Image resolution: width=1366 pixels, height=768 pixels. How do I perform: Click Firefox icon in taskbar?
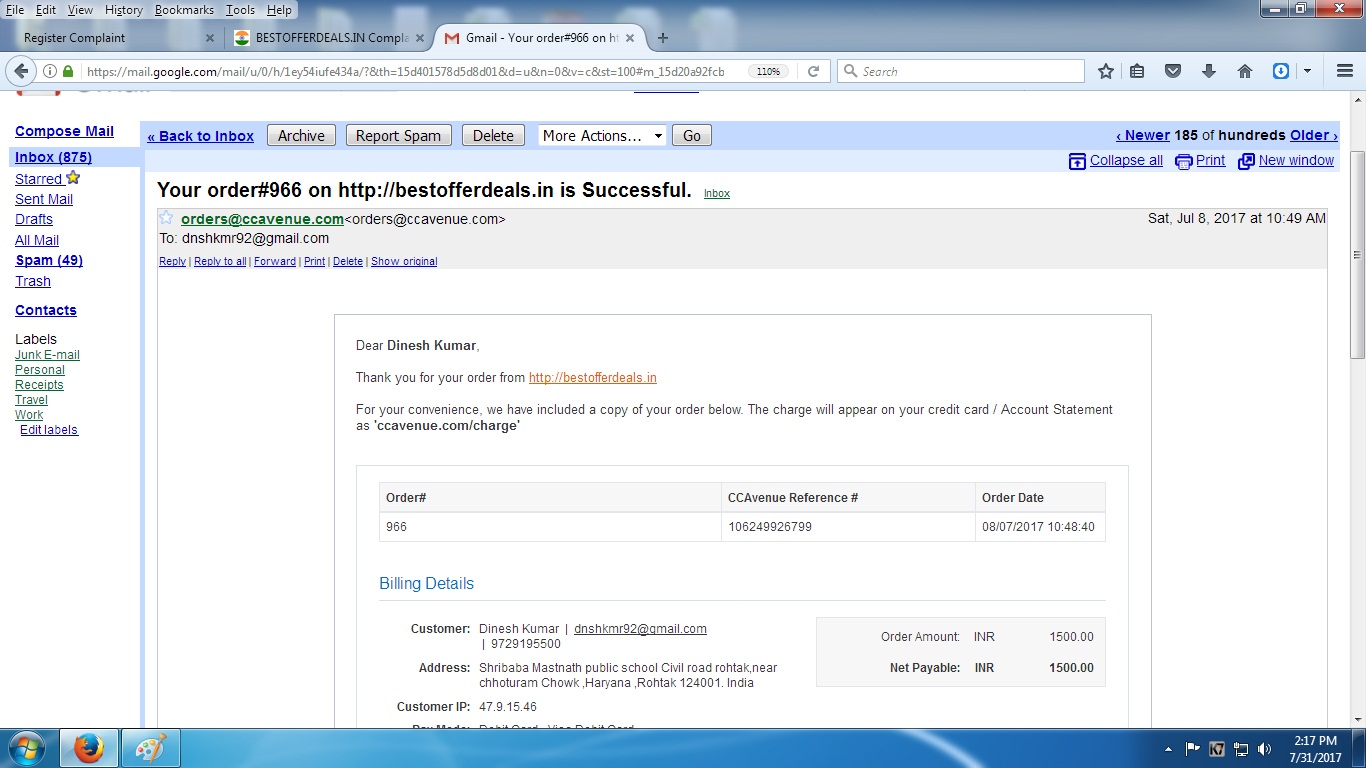[89, 748]
